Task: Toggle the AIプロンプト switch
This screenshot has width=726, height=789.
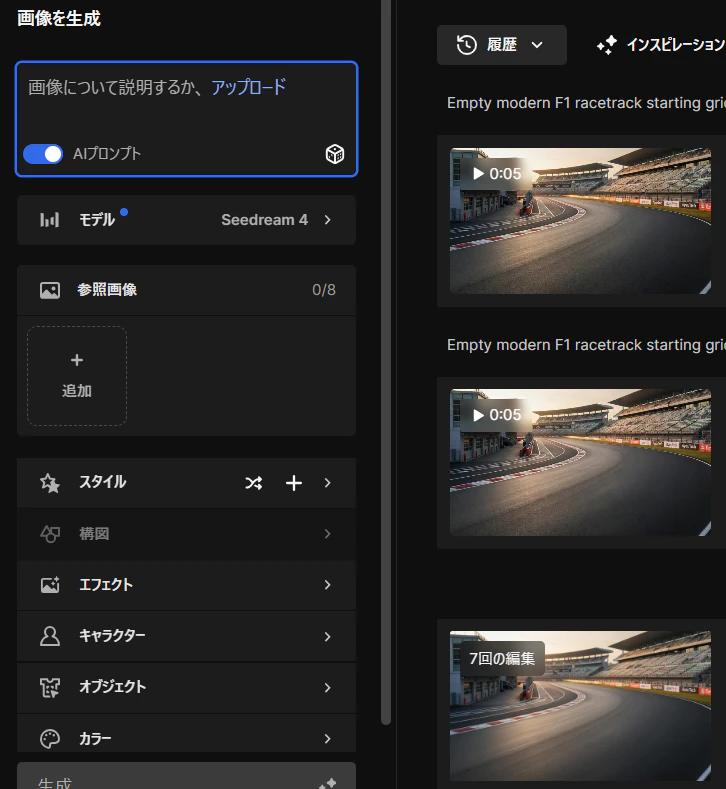Action: (x=43, y=154)
